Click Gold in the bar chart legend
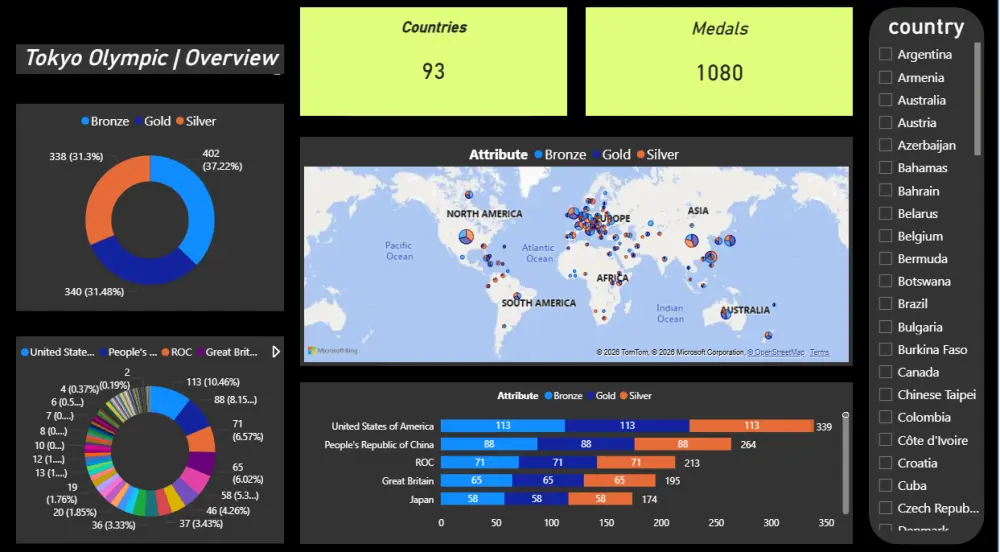The height and width of the screenshot is (552, 1000). [601, 396]
